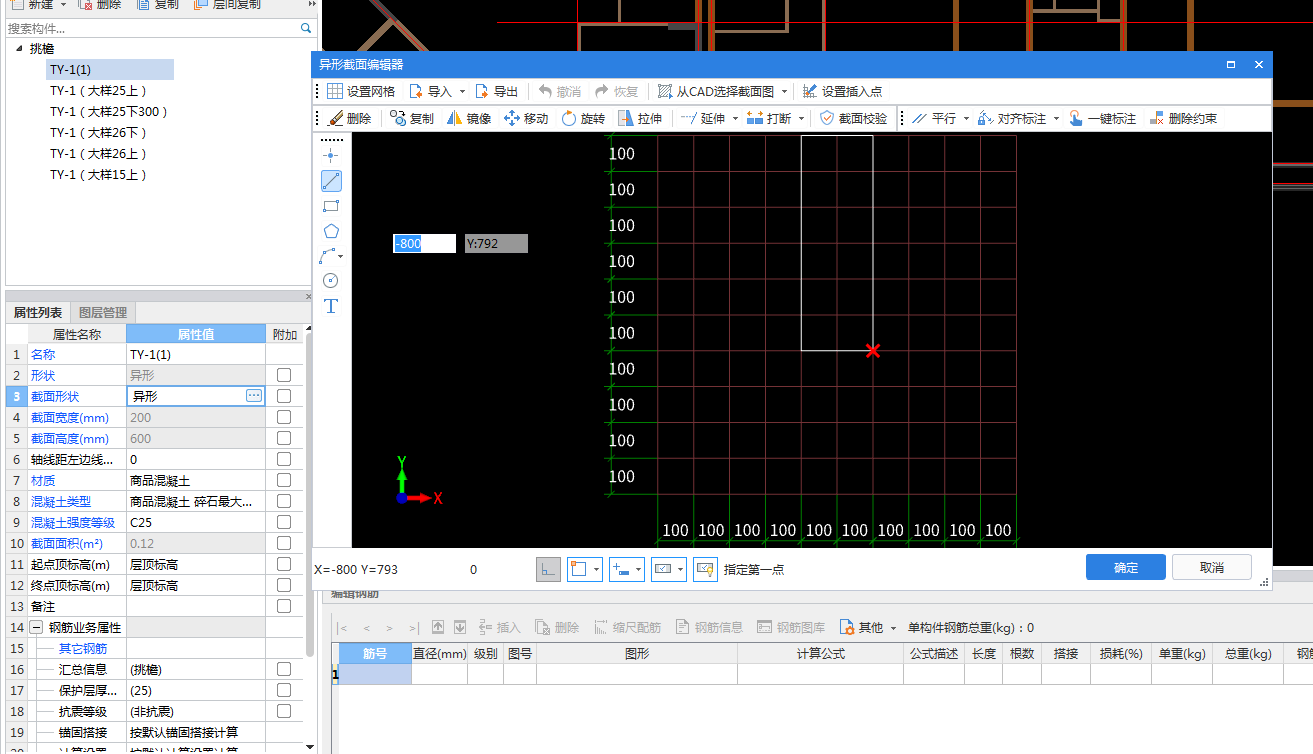Viewport: 1313px width, 754px height.
Task: Choose the polygon drawing tool
Action: pyautogui.click(x=331, y=231)
